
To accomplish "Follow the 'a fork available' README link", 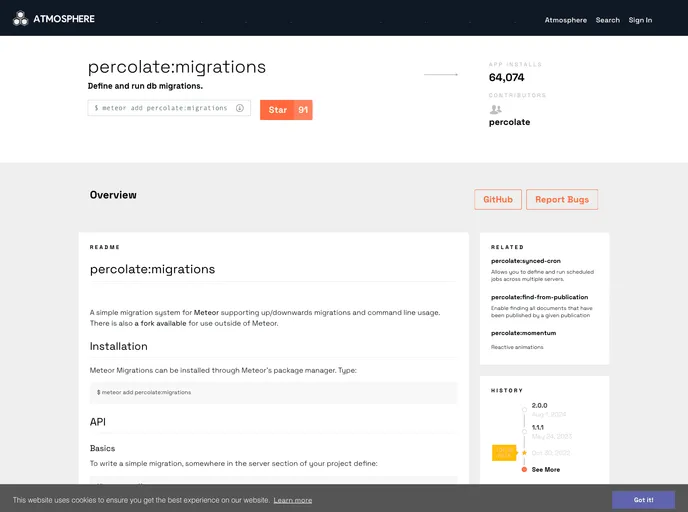I will (x=161, y=323).
